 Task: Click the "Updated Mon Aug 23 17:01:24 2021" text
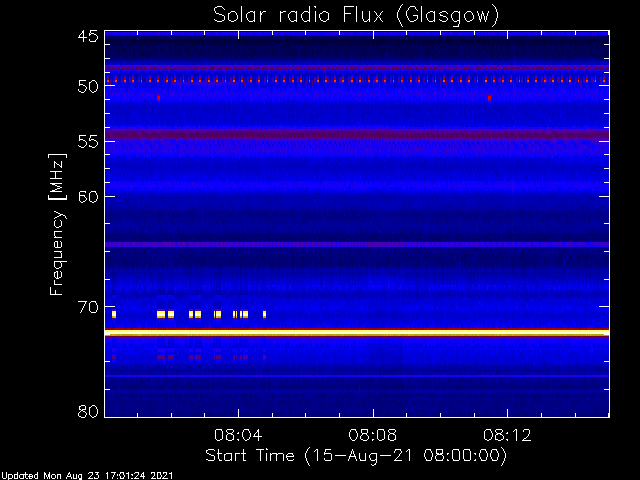(x=87, y=476)
